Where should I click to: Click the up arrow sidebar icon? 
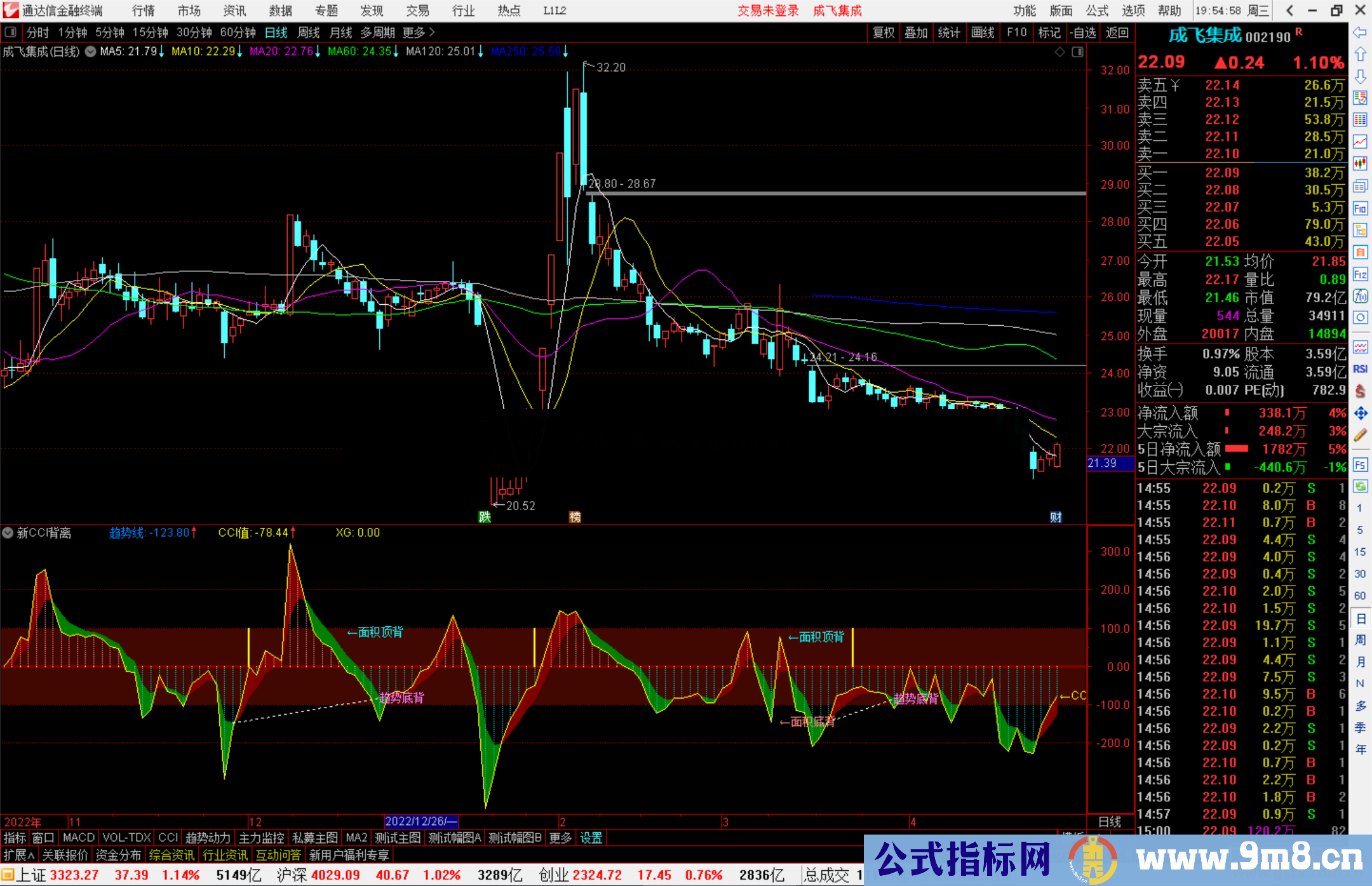(1360, 55)
